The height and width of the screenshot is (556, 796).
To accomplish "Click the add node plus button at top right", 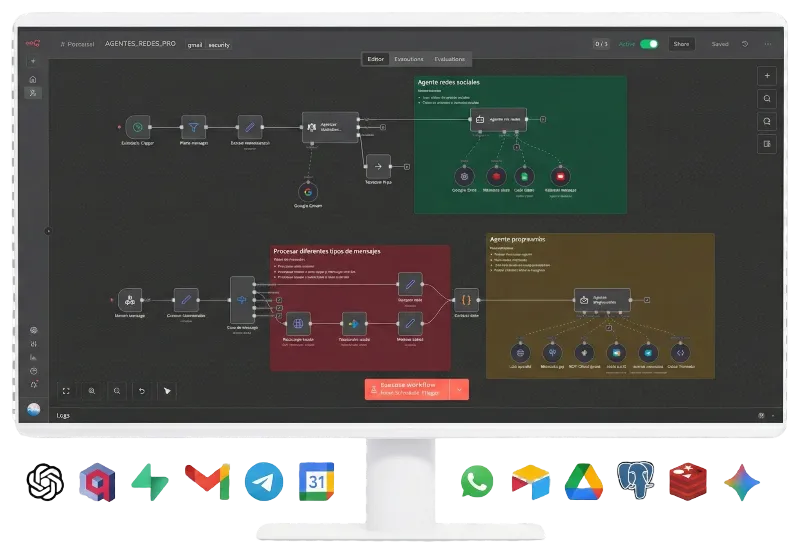I will [767, 76].
